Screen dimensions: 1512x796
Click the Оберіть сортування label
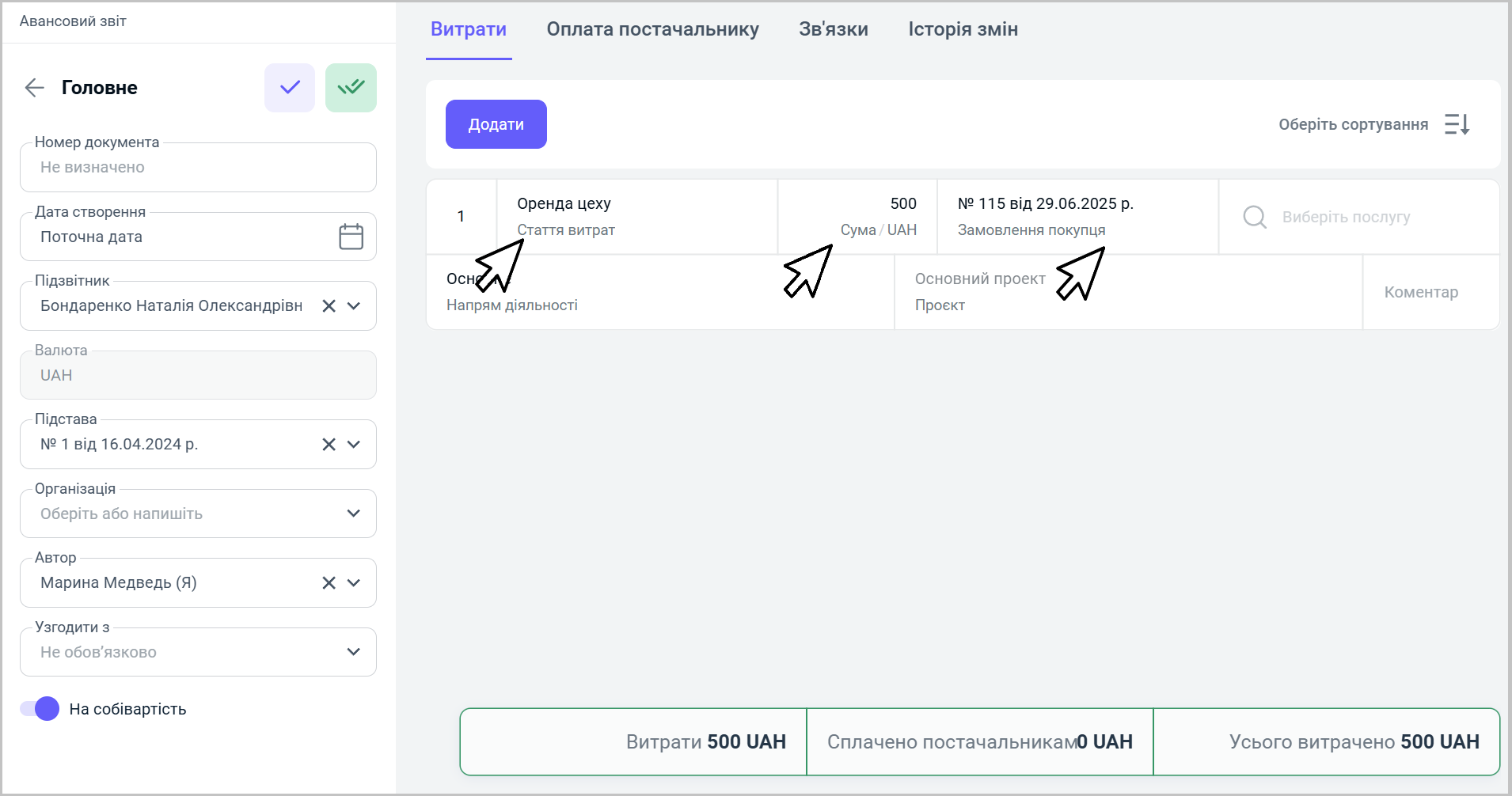click(x=1353, y=124)
